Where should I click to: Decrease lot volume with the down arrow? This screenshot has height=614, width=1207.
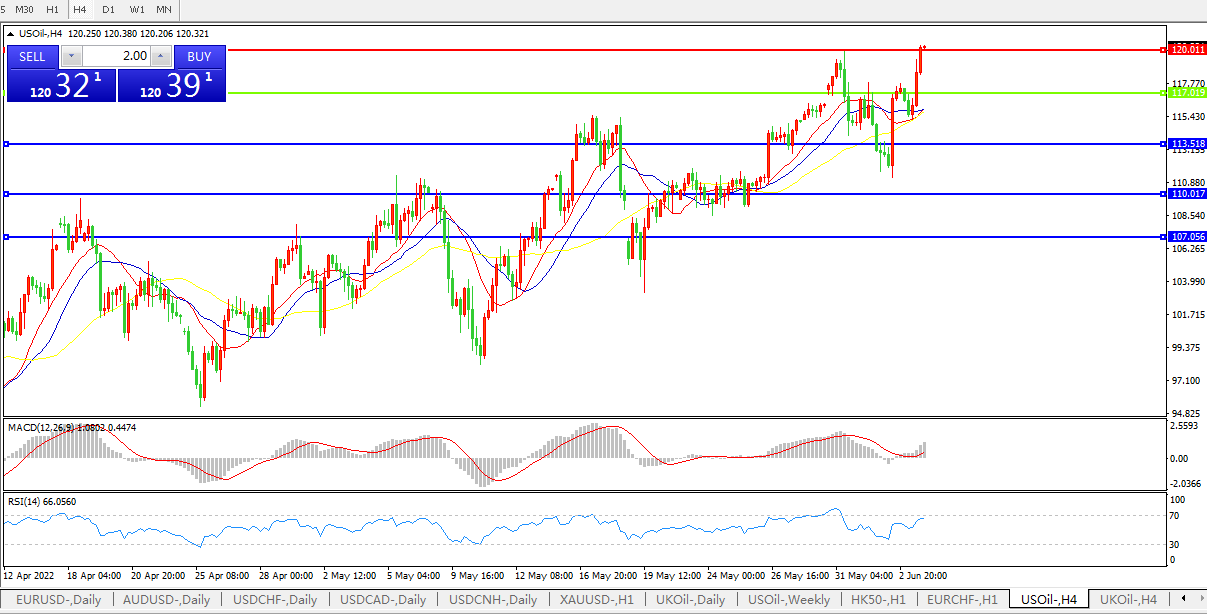72,56
